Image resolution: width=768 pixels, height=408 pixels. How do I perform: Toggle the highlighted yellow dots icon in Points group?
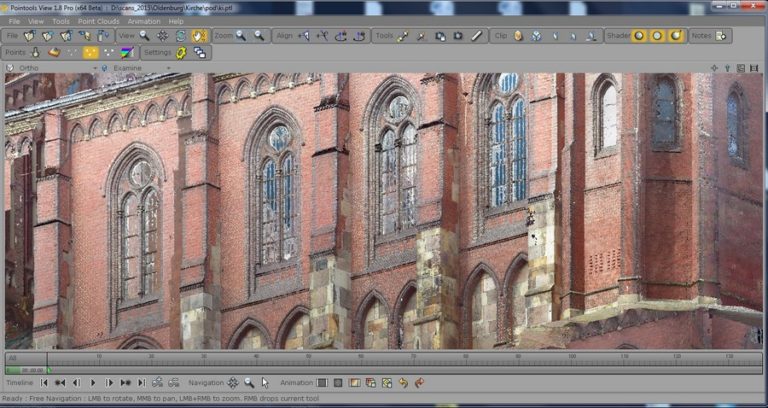click(91, 52)
